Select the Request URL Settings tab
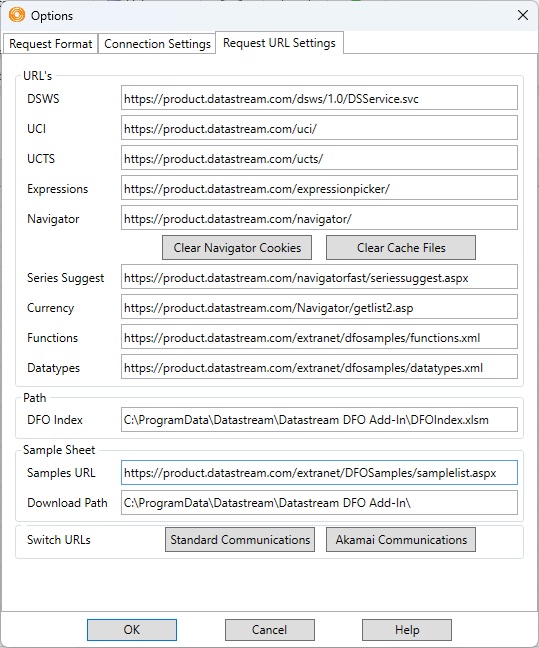The image size is (539, 648). point(279,43)
